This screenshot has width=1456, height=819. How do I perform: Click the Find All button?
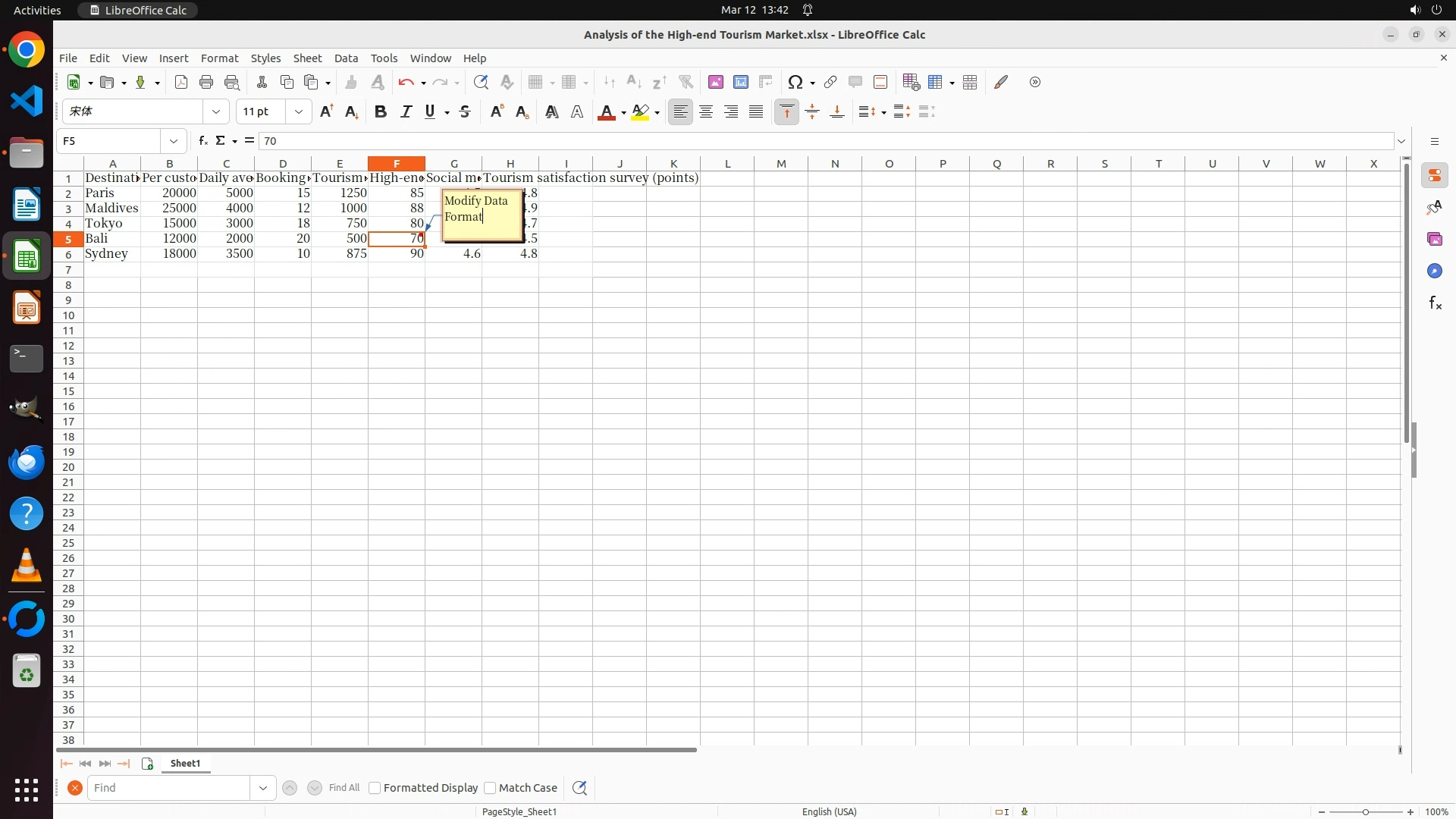point(344,788)
